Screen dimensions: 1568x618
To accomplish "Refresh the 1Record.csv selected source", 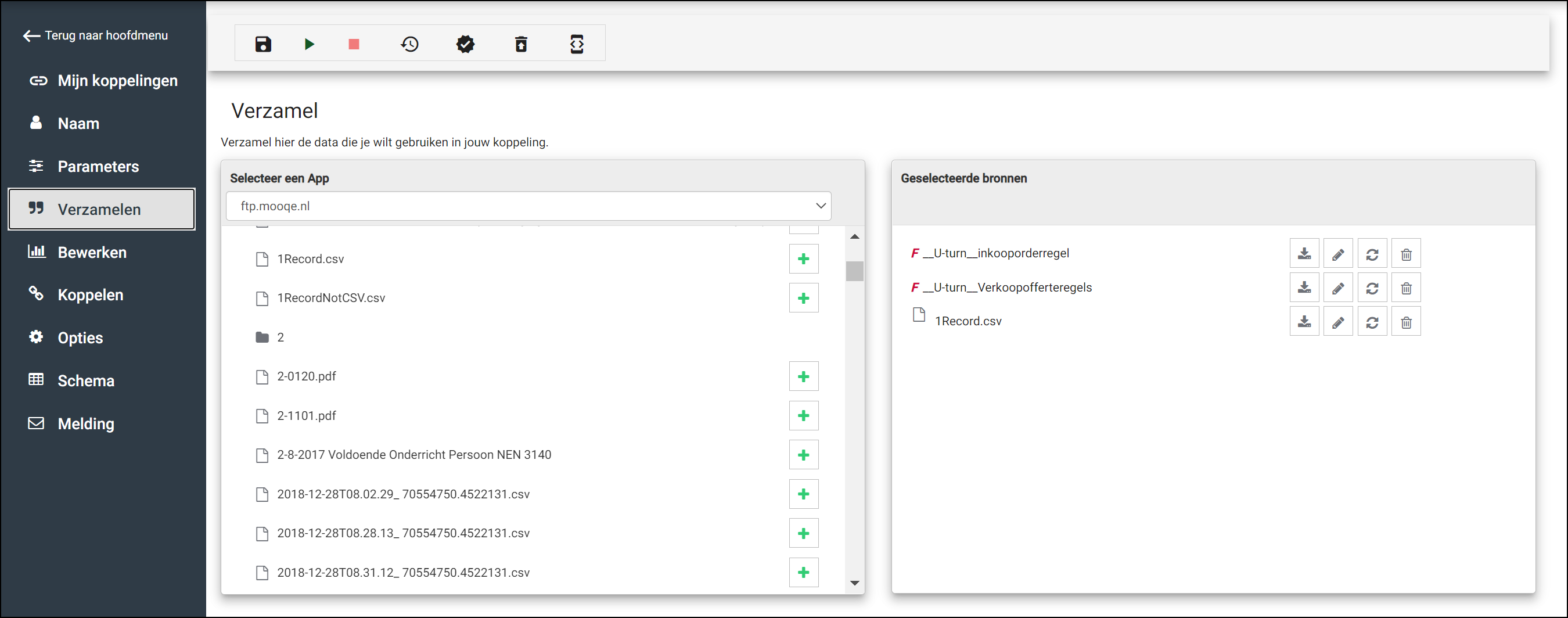I will click(1372, 322).
